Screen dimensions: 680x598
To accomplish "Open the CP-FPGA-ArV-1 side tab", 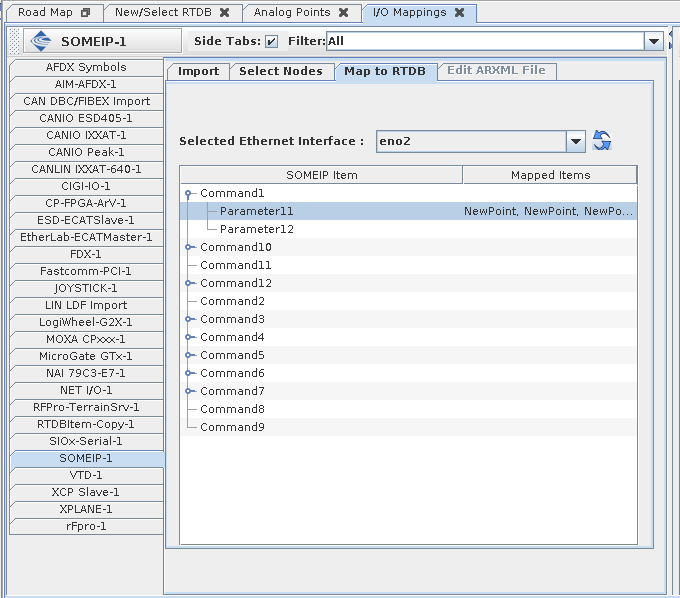I will pyautogui.click(x=86, y=203).
